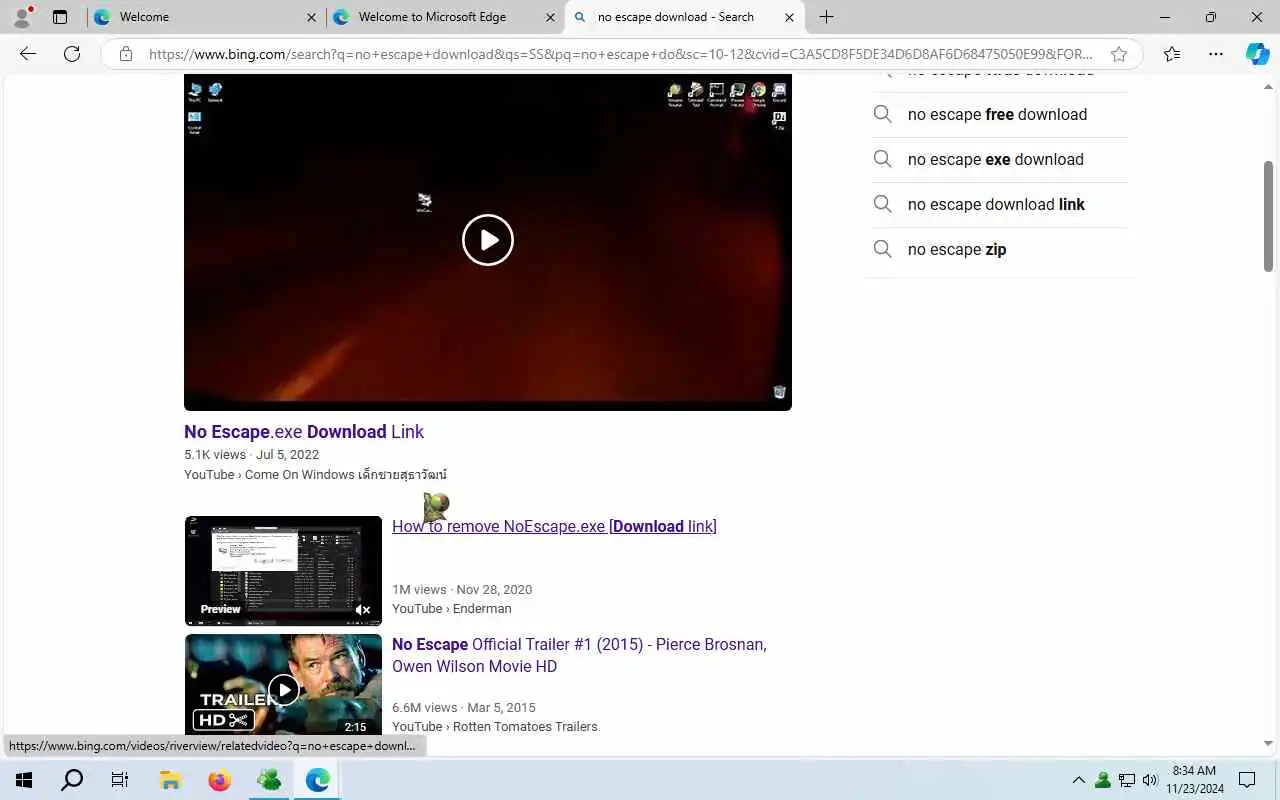Open the green app taskbar icon
1280x800 pixels.
[x=268, y=780]
